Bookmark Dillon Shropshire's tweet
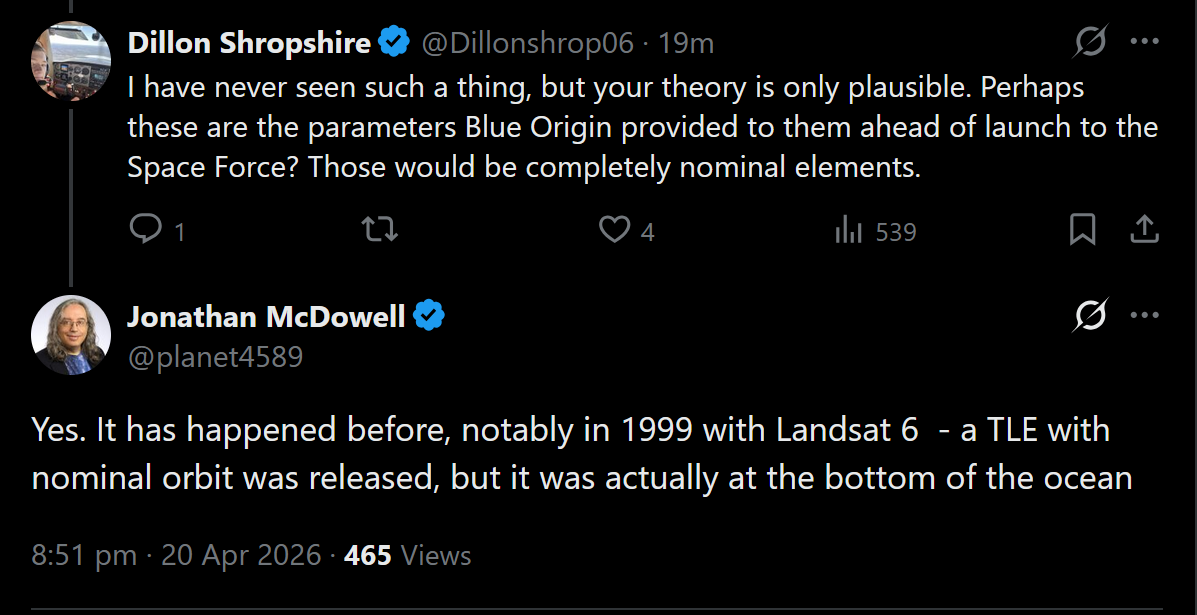Viewport: 1197px width, 615px height. tap(1082, 231)
